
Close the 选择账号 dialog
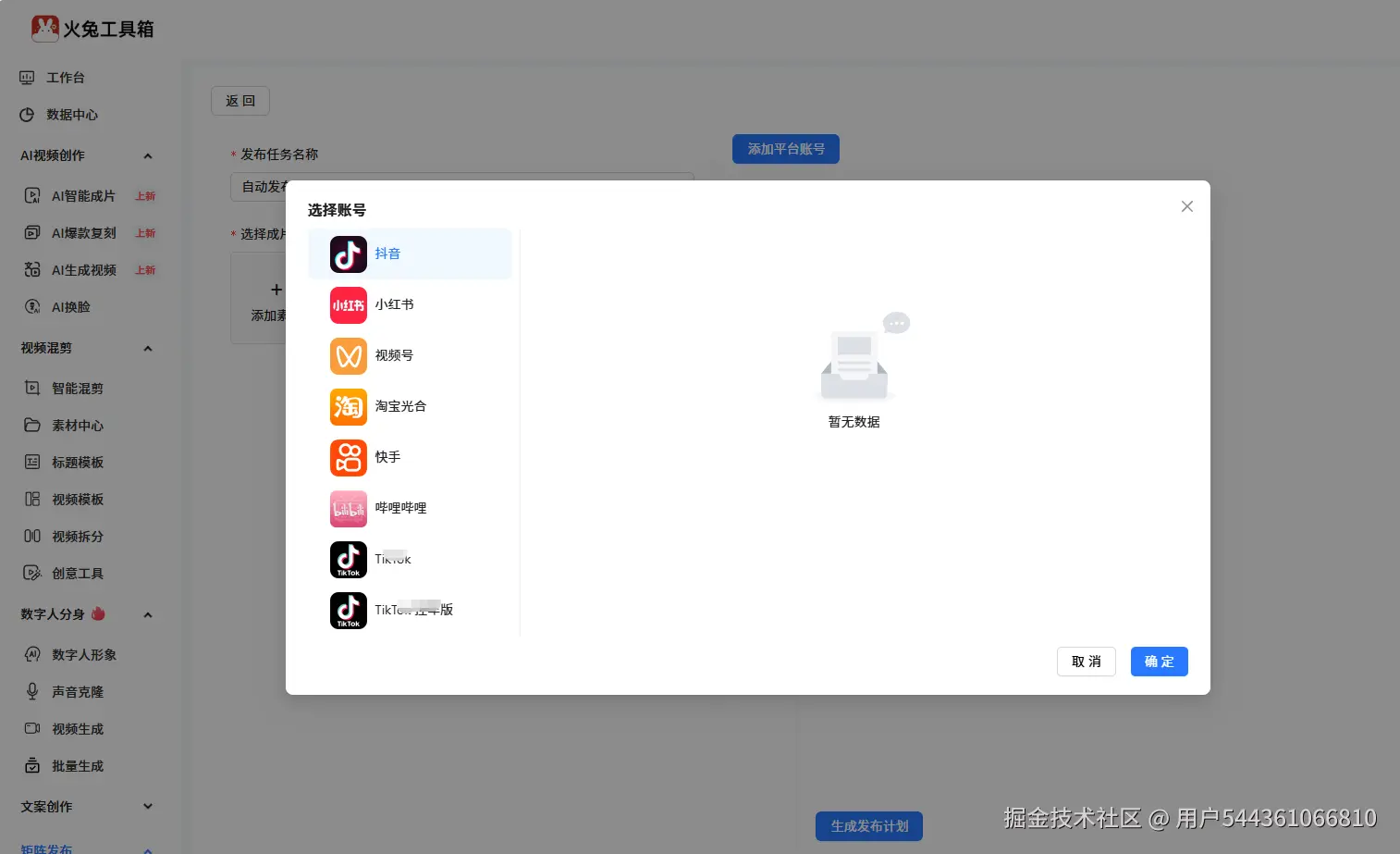click(x=1187, y=206)
